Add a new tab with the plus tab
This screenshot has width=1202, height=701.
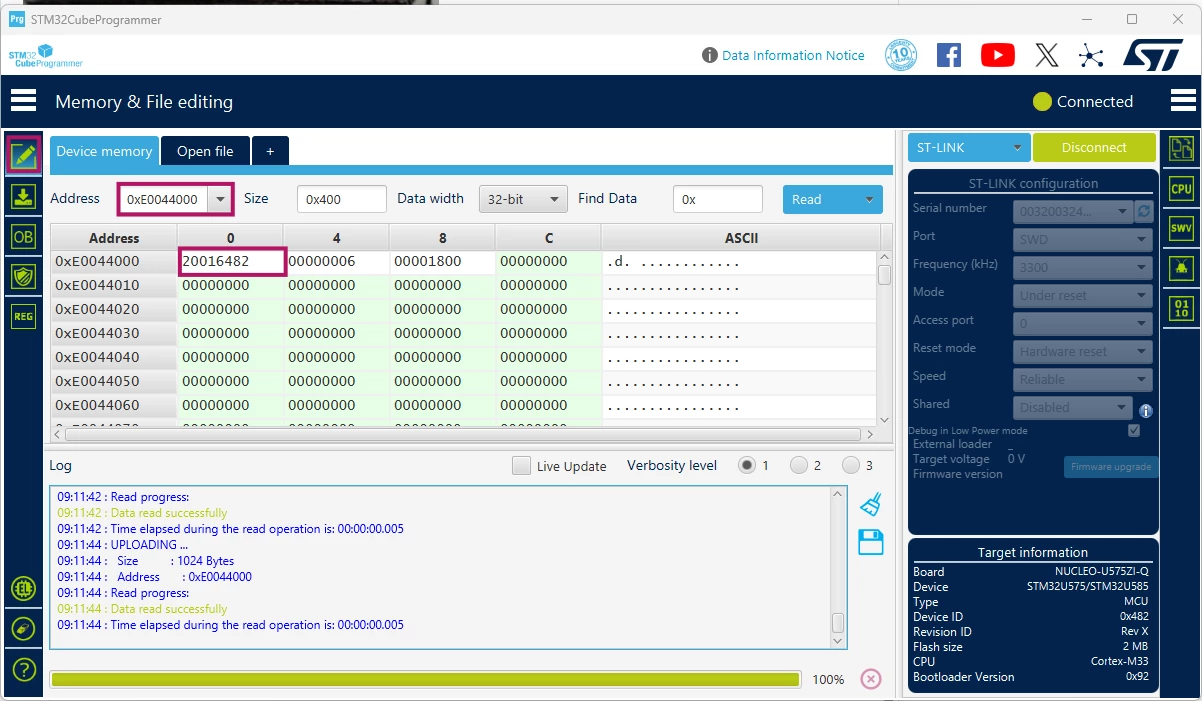point(270,151)
